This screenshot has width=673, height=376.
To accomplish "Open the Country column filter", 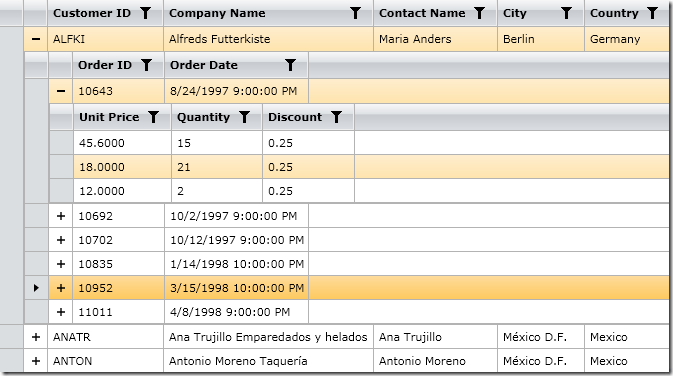I will 652,13.
